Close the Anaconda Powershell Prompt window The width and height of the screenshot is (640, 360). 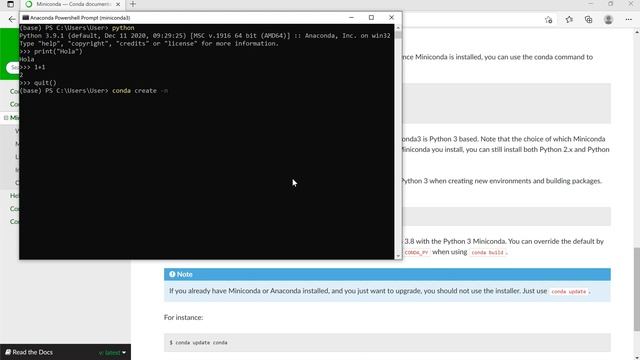tap(391, 18)
